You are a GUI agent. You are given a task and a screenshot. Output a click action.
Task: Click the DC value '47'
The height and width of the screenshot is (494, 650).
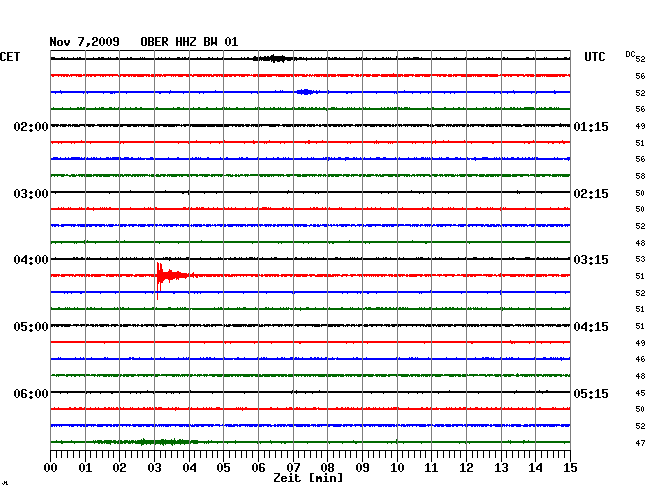pyautogui.click(x=640, y=443)
